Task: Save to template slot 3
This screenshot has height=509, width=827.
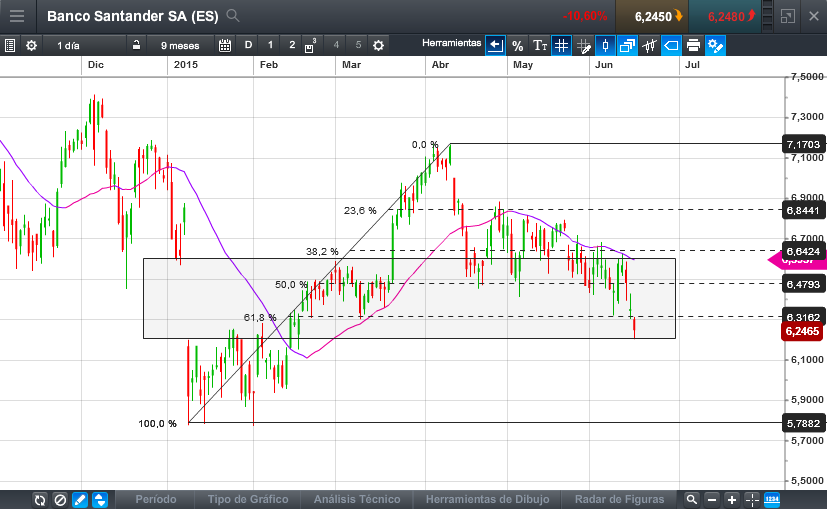Action: click(311, 45)
